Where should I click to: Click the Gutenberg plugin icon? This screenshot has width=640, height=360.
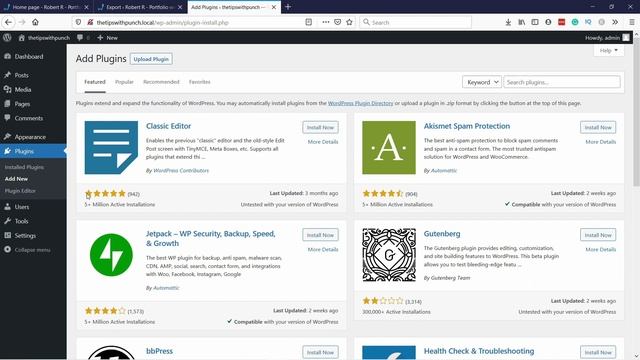click(x=389, y=255)
